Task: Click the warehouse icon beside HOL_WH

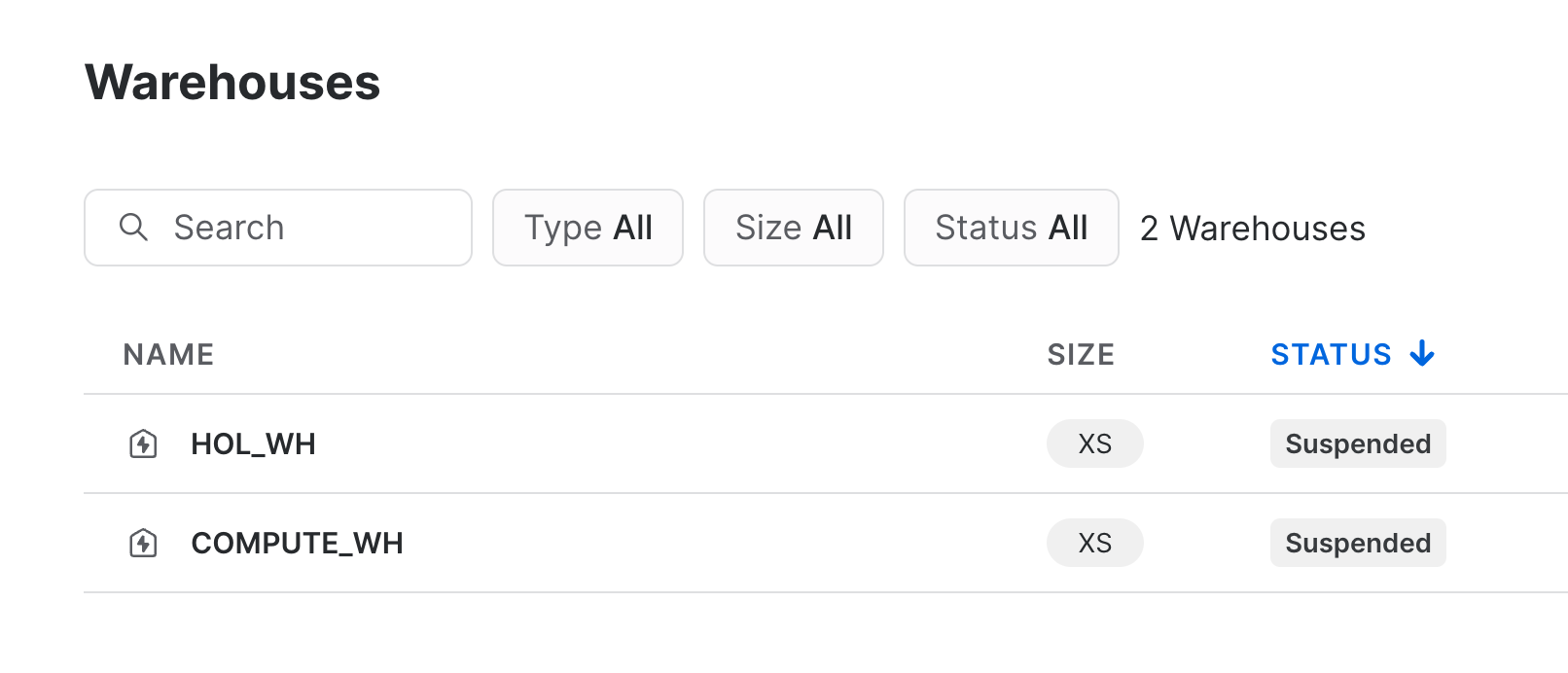Action: tap(144, 444)
